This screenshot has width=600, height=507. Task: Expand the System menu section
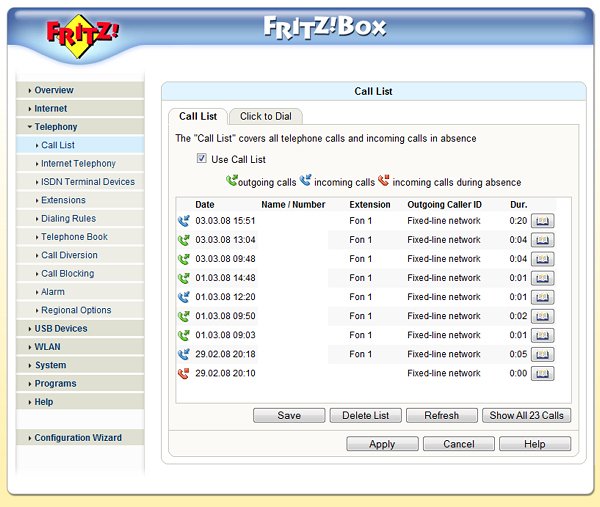50,365
